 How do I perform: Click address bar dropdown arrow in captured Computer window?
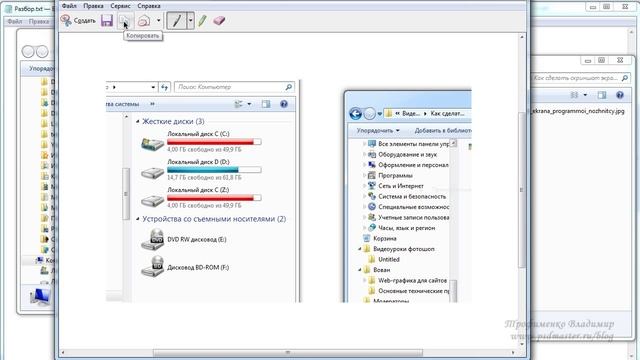click(x=153, y=87)
